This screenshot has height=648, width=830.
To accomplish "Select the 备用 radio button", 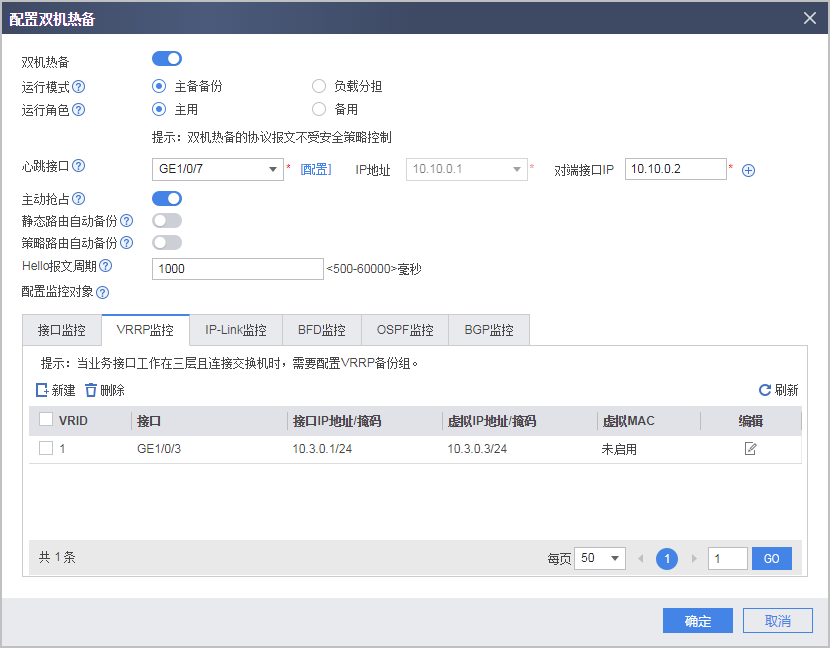I will 318,108.
